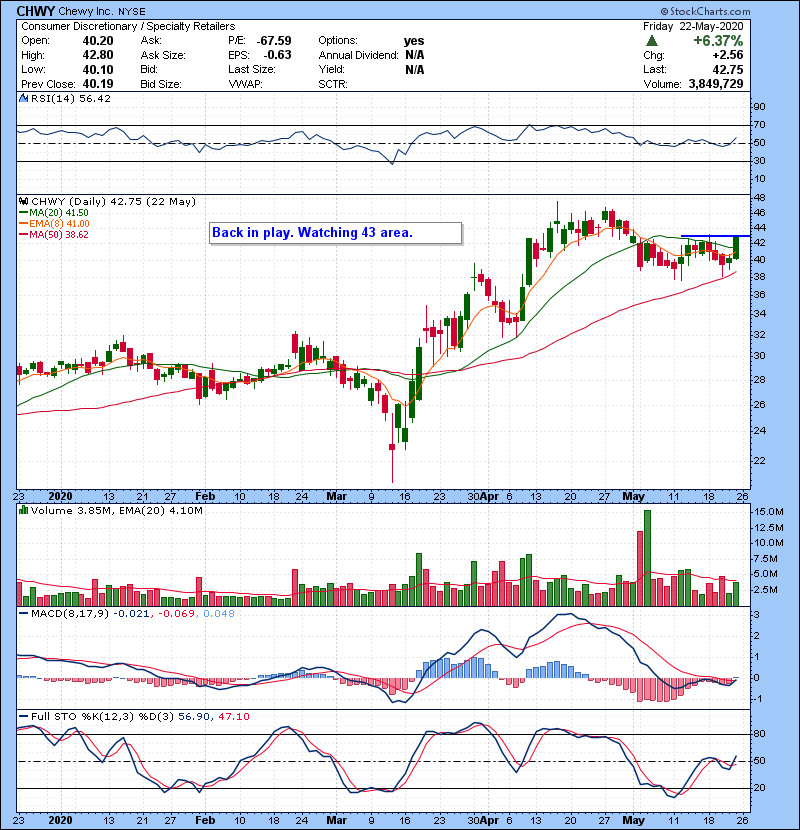Click 'Consumer Discretionary / Specialty Retailers' sector text
This screenshot has height=830, width=800.
(128, 26)
